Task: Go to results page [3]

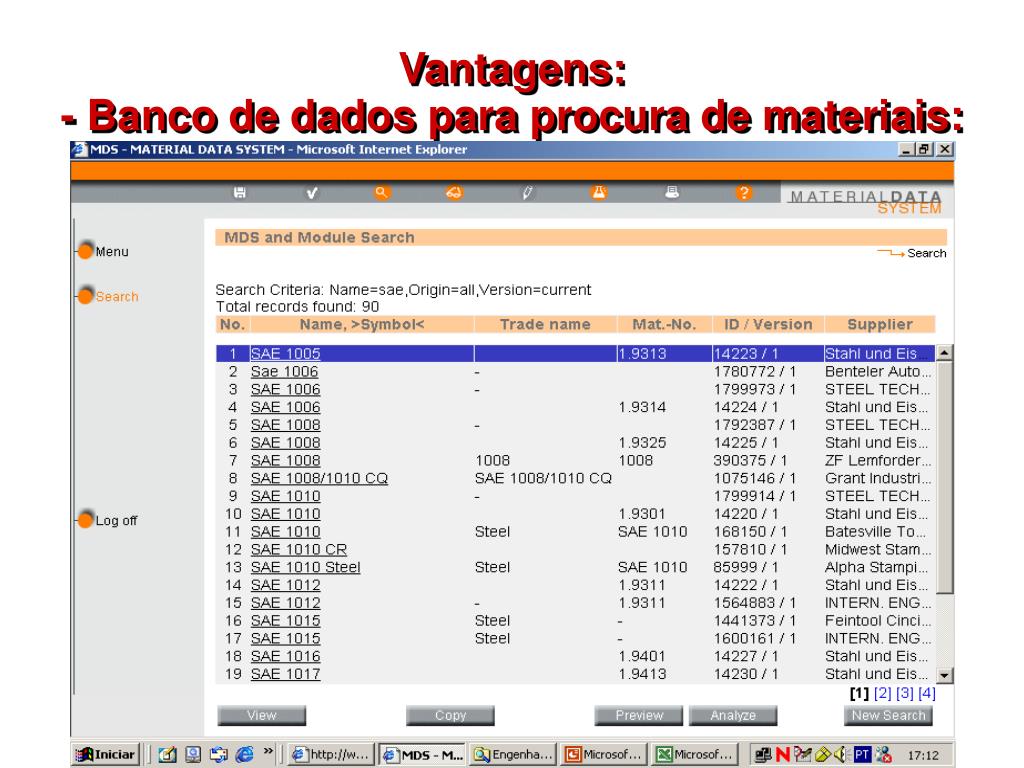Action: pyautogui.click(x=904, y=693)
